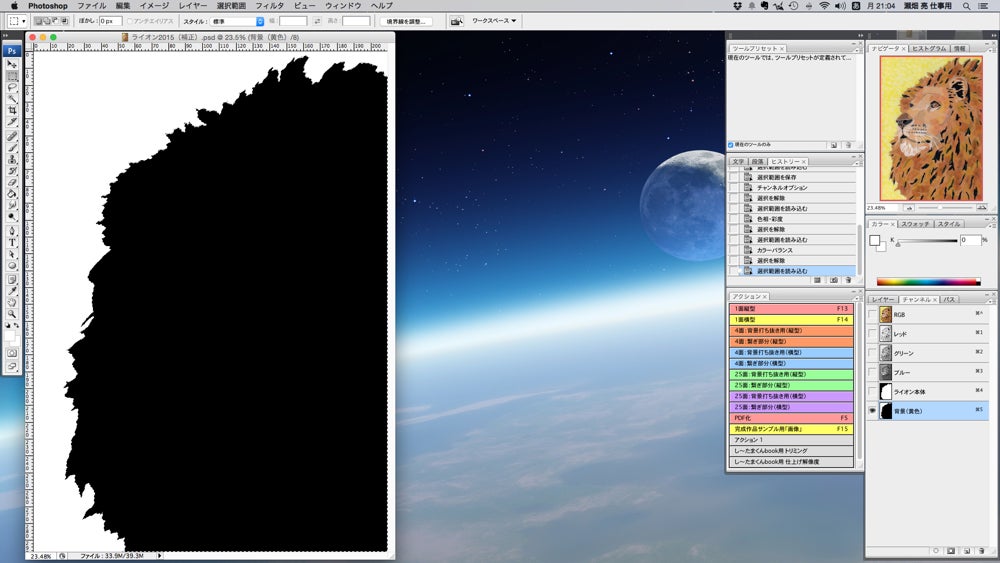Click the camera snapshot icon in History panel

832,281
